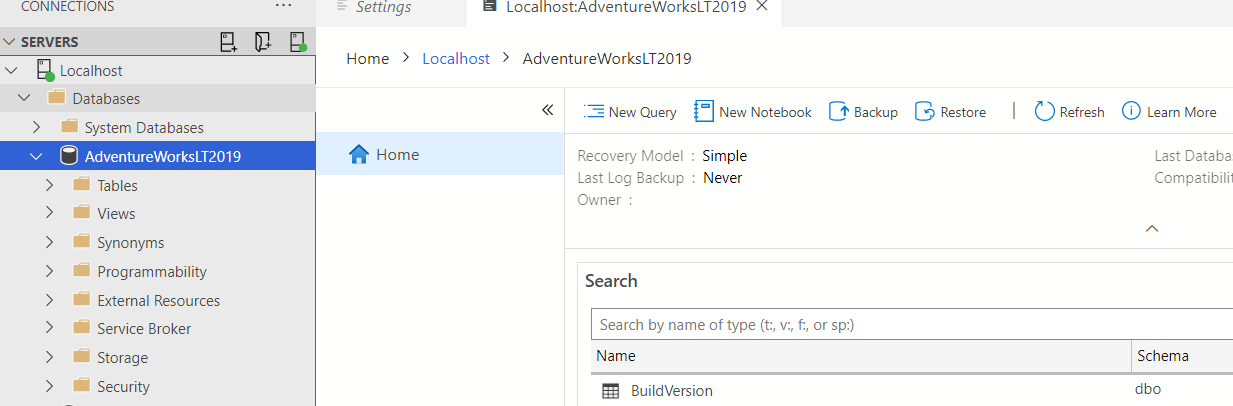Click the Service Broker folder icon
The image size is (1233, 406).
[82, 328]
